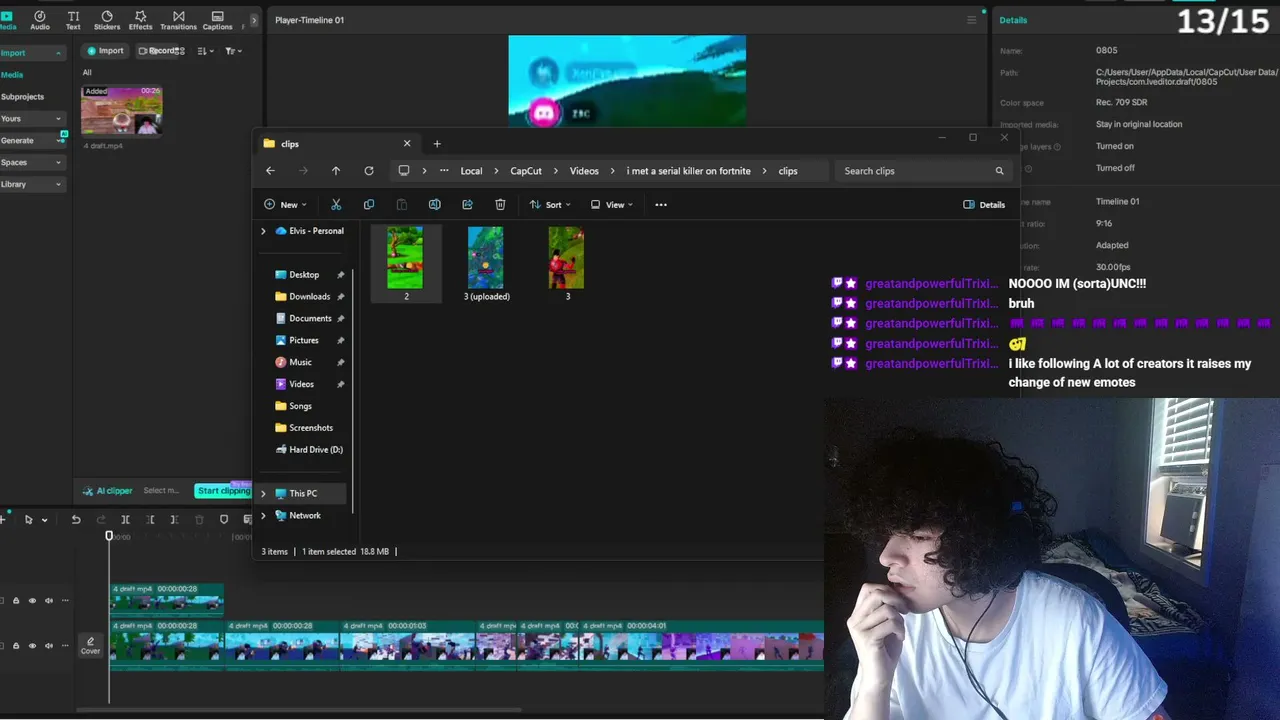The height and width of the screenshot is (720, 1280).
Task: Expand This PC in navigation pane
Action: coord(263,494)
